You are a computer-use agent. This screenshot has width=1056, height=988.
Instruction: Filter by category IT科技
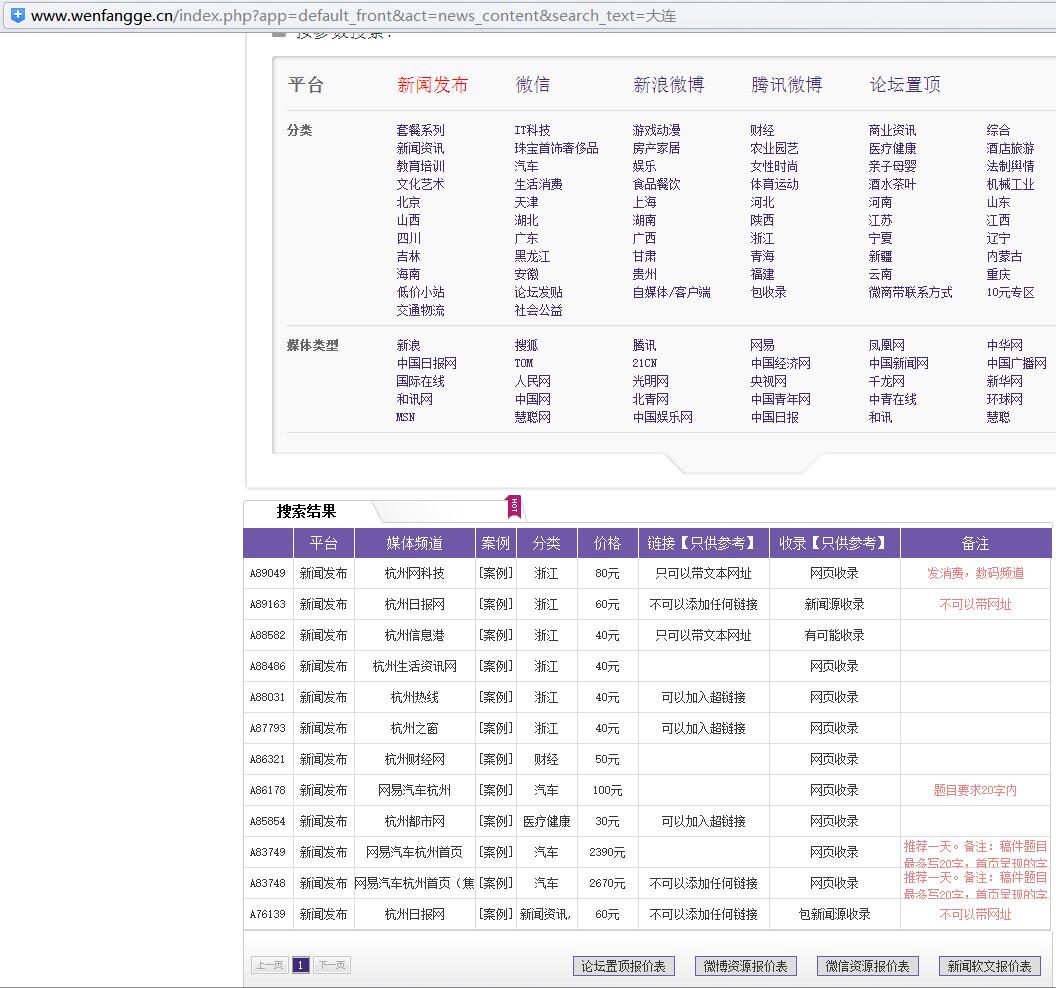[532, 130]
